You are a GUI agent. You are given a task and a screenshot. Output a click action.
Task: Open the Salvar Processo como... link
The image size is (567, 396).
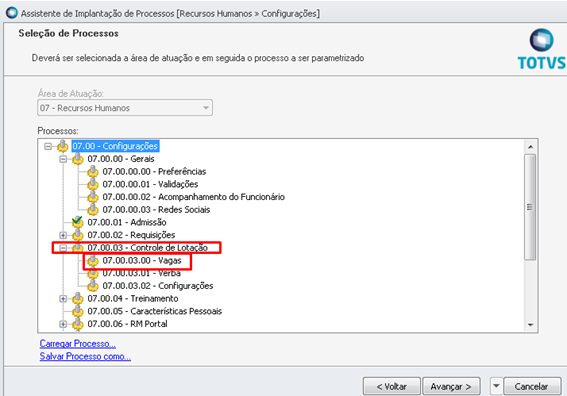[85, 356]
